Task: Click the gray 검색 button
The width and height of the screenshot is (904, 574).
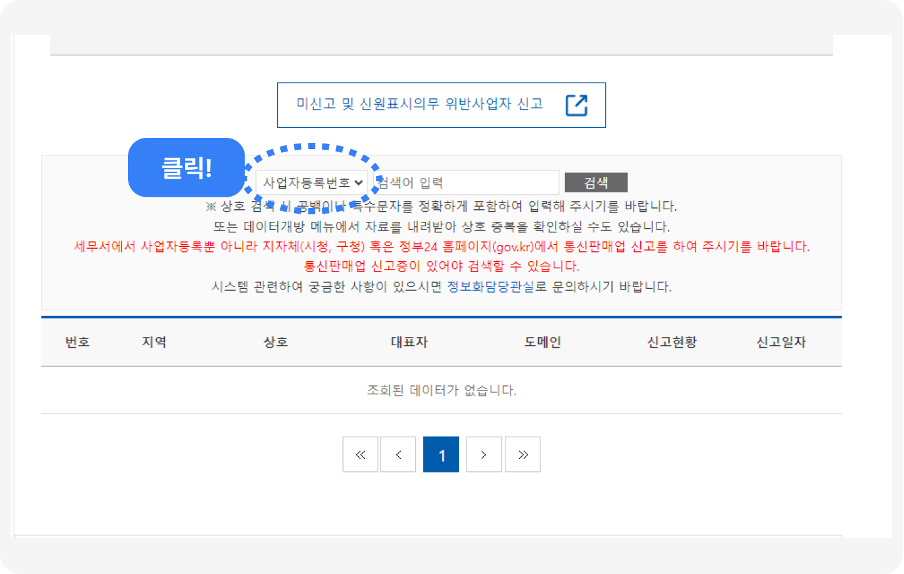Action: click(x=596, y=183)
